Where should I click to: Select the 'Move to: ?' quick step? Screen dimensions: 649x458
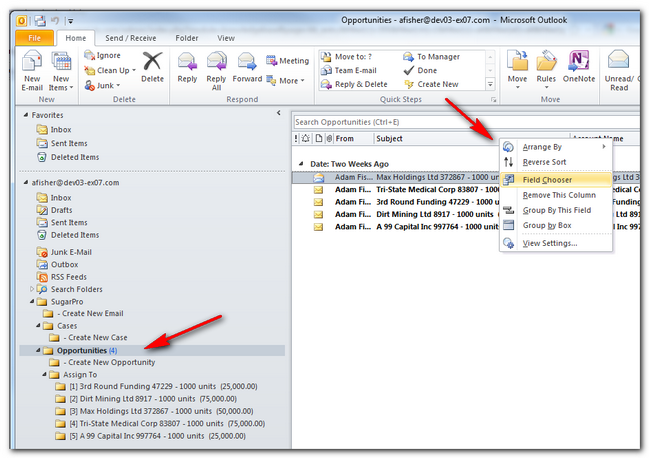coord(346,57)
